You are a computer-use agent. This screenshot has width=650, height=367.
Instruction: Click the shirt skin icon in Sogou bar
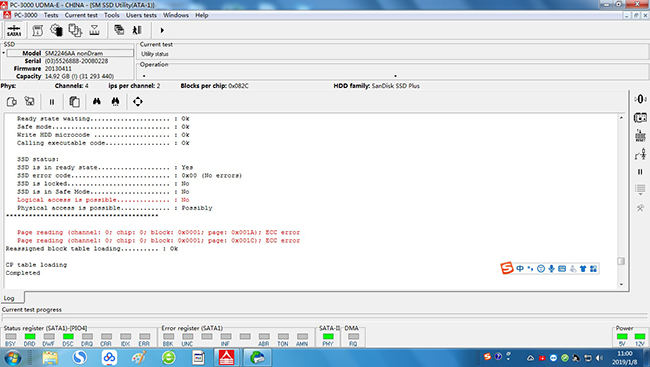583,269
